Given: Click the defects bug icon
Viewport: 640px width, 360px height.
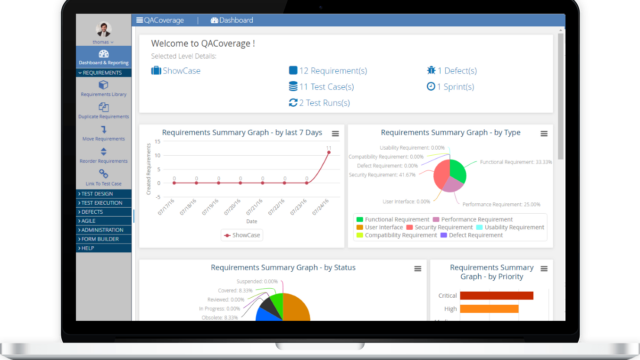Looking at the screenshot, I should pos(431,70).
